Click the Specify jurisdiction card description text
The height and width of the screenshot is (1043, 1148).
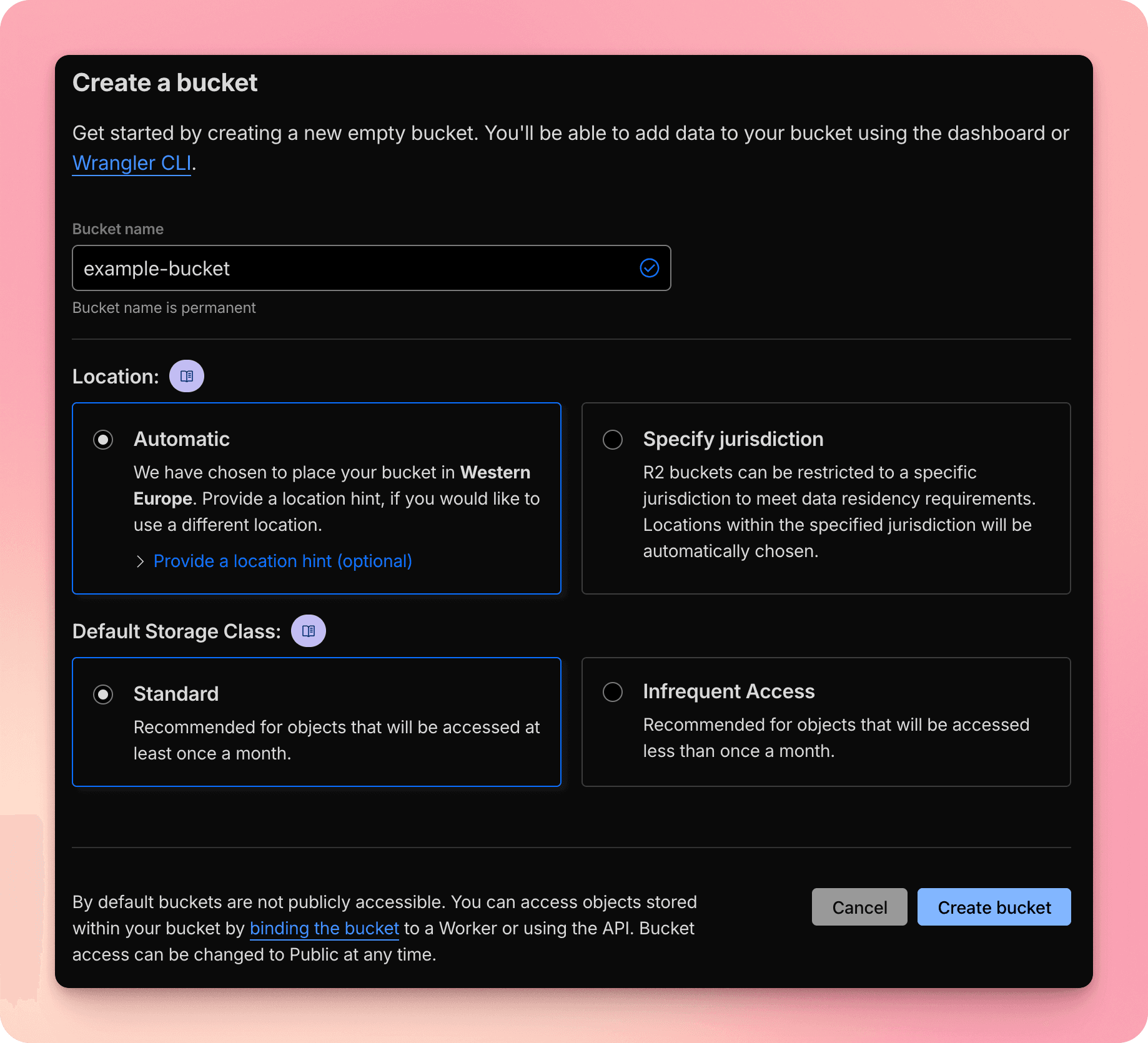coord(838,512)
